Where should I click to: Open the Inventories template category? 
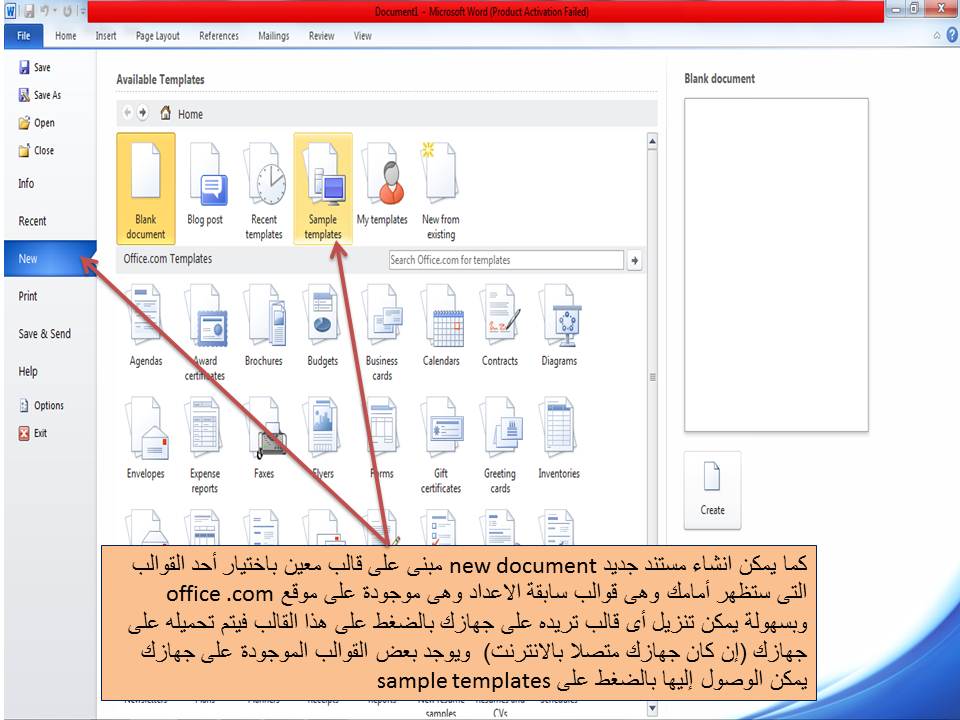pyautogui.click(x=559, y=438)
